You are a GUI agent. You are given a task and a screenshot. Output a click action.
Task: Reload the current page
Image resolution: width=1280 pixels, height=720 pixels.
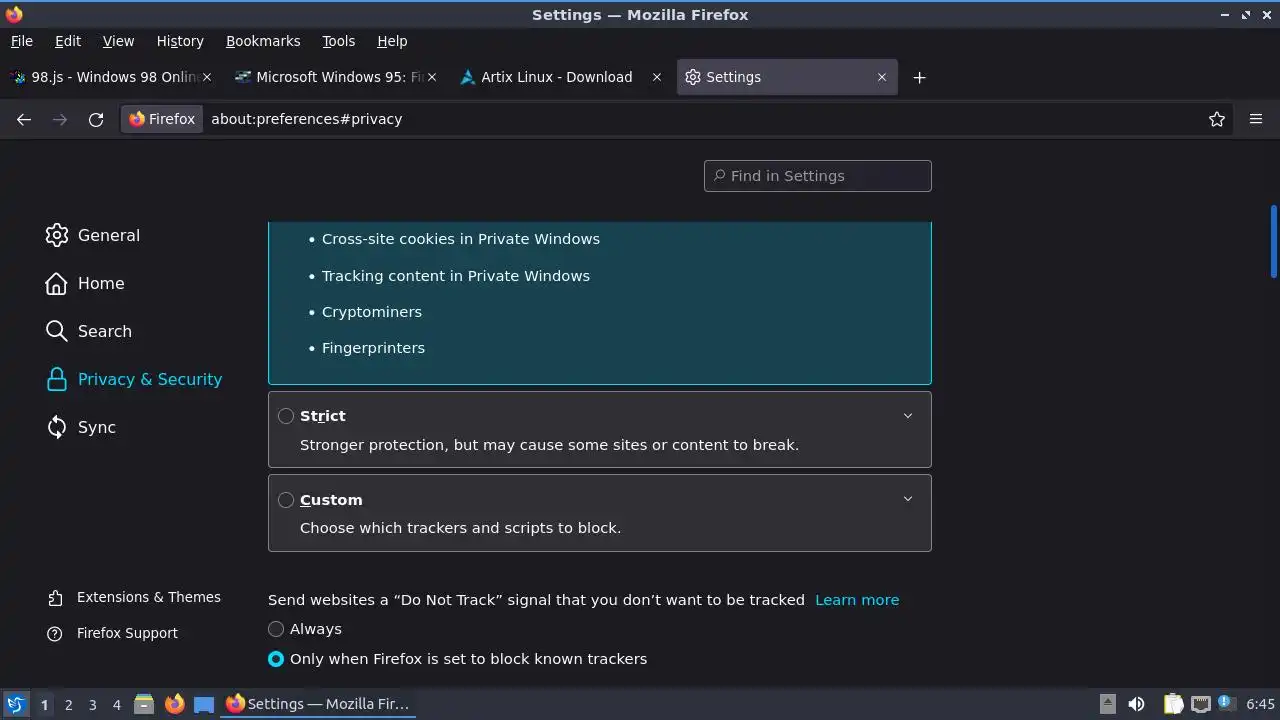(96, 119)
